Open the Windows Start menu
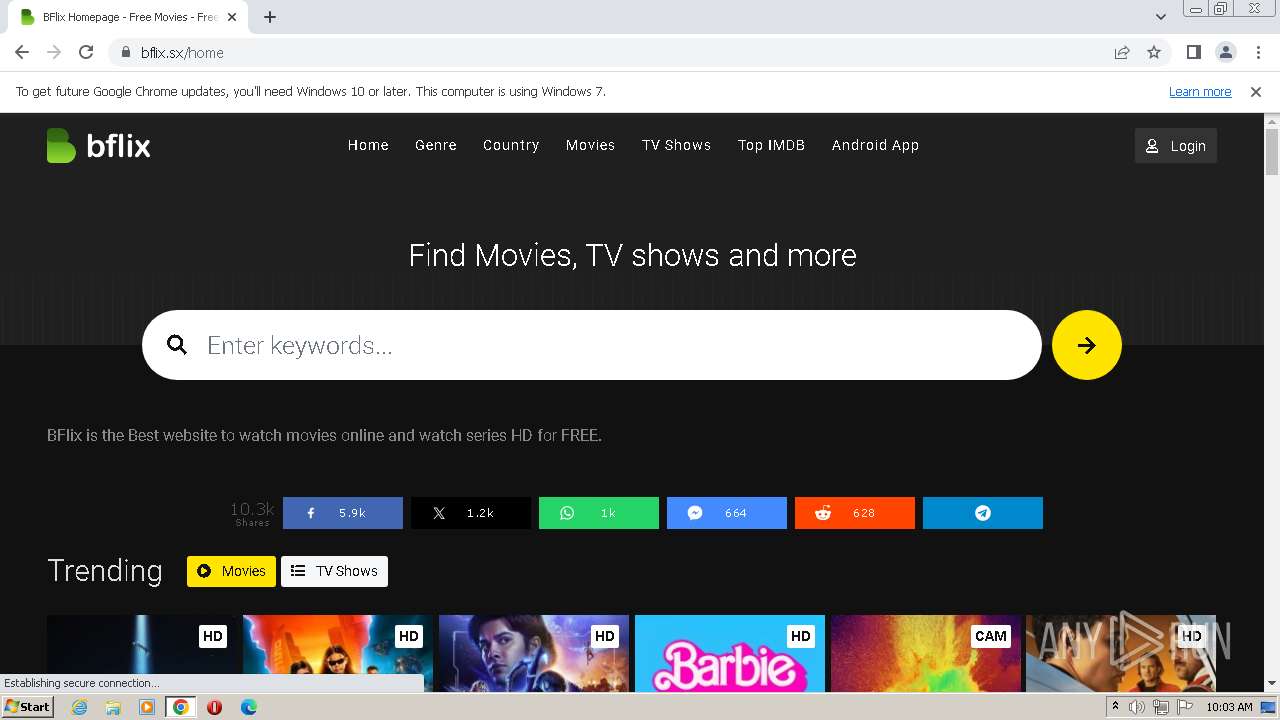Image resolution: width=1280 pixels, height=720 pixels. pyautogui.click(x=28, y=707)
